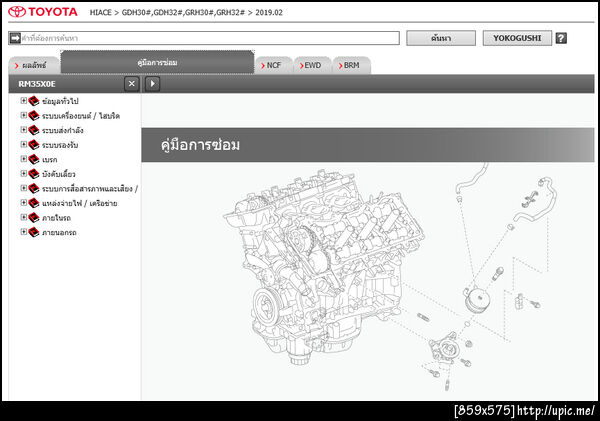The width and height of the screenshot is (600, 421).
Task: Select ภายในรถ label in the tree
Action: (56, 218)
